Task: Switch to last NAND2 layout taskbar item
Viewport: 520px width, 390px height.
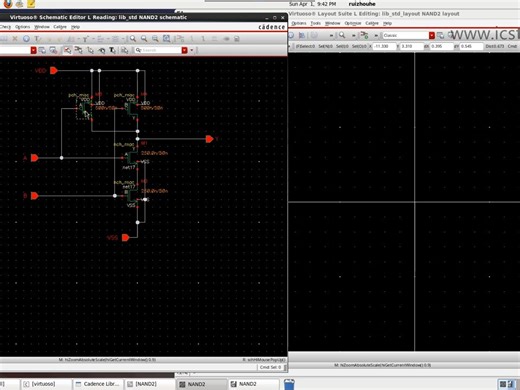Action: [253, 384]
